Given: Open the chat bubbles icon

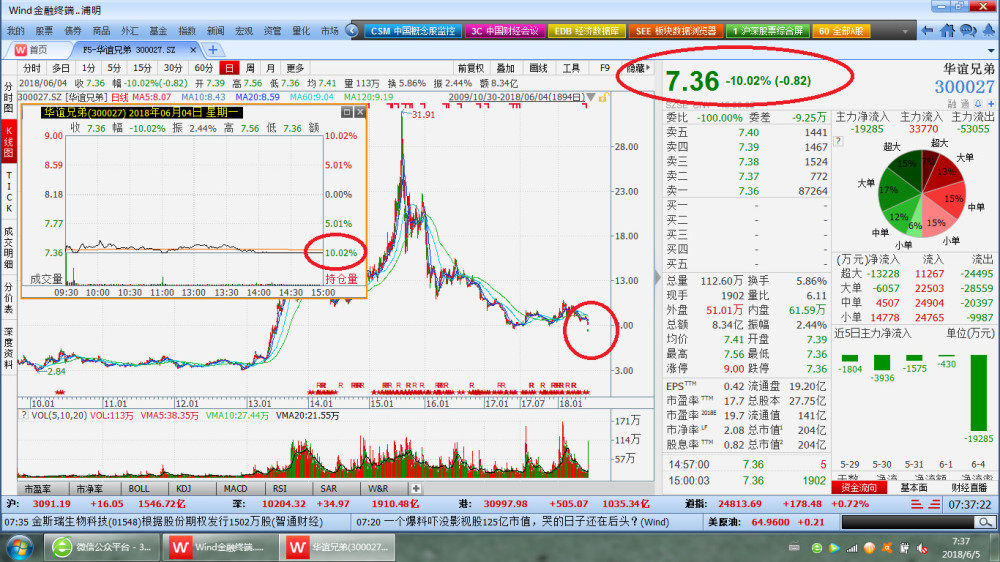Looking at the screenshot, I should click(x=968, y=30).
